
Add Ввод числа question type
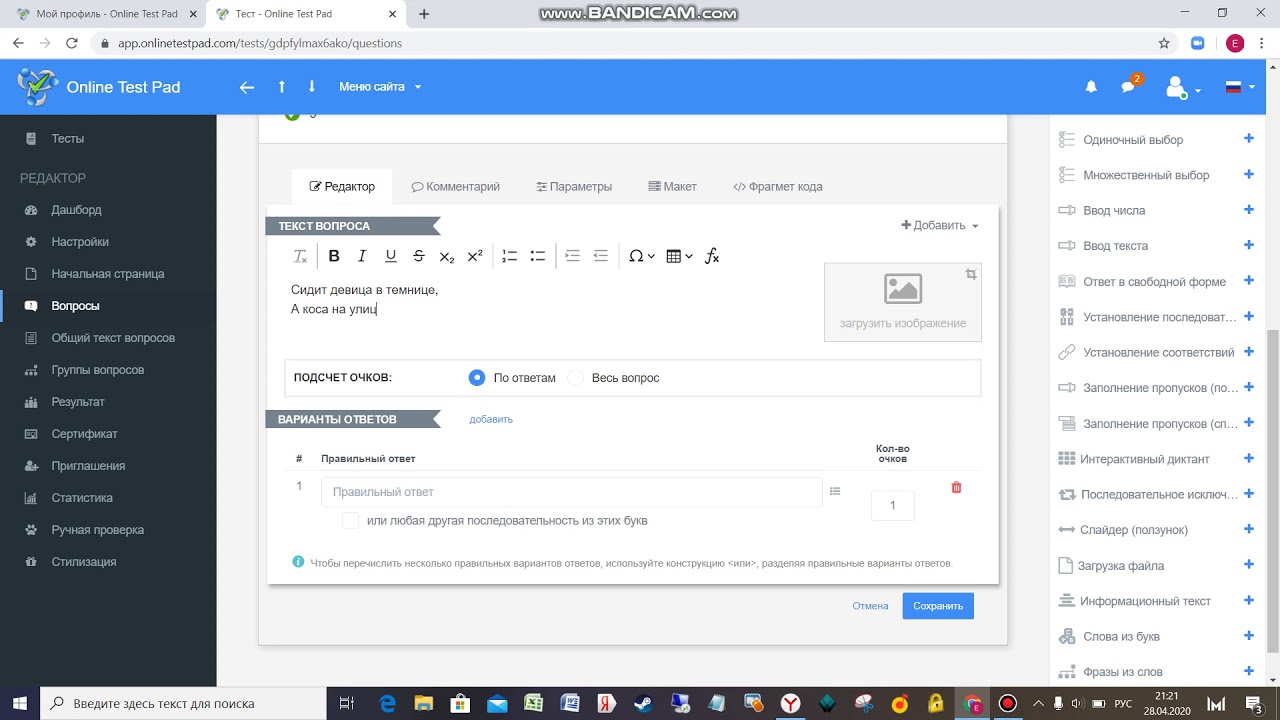point(1249,210)
